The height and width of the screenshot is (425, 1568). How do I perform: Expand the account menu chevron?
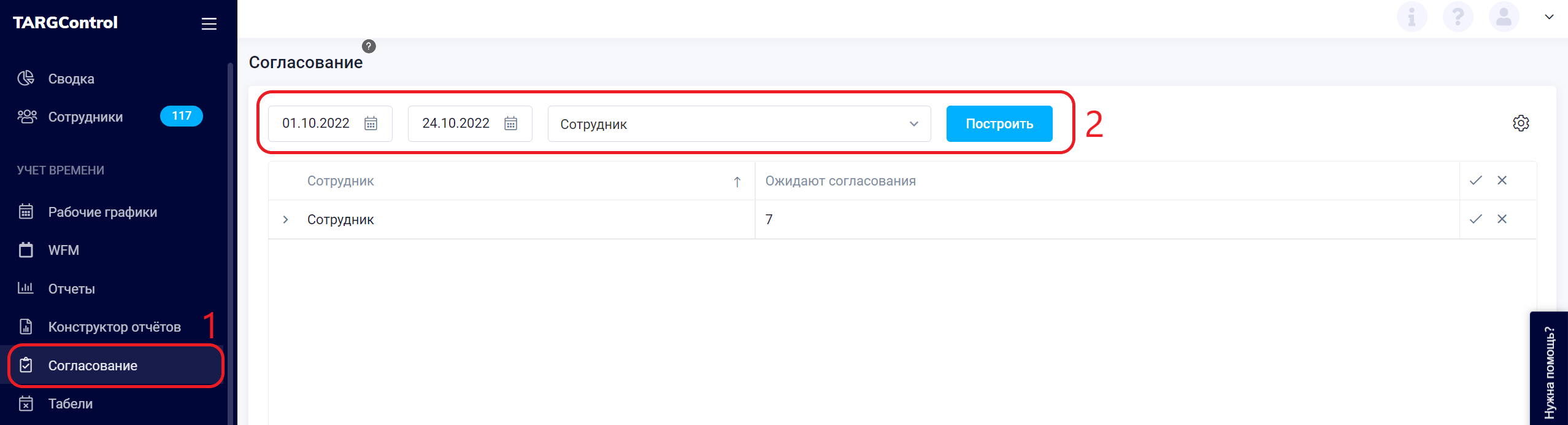tap(1549, 17)
